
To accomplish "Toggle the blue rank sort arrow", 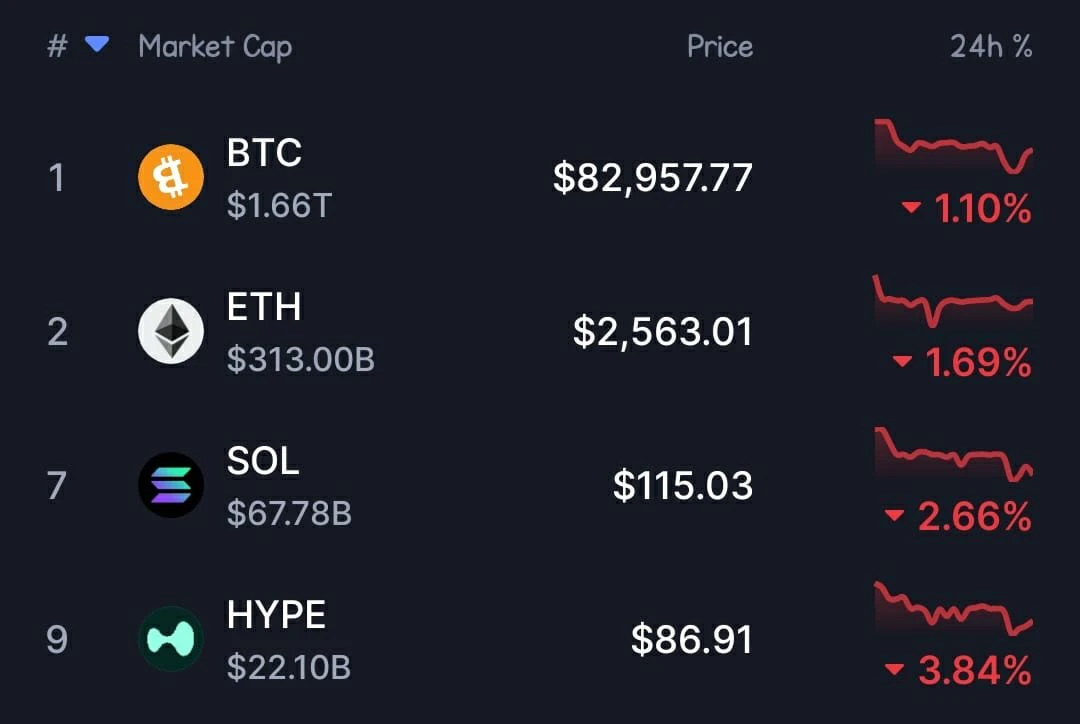I will point(96,45).
